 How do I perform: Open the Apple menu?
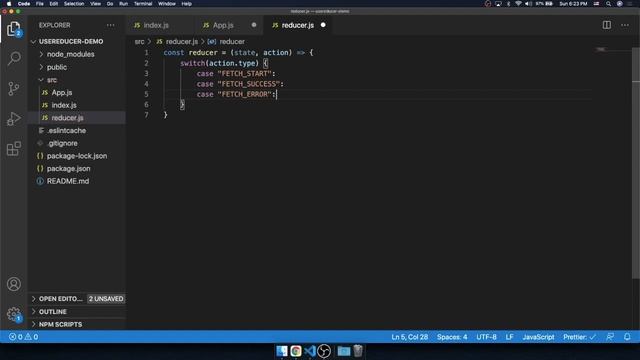click(9, 4)
